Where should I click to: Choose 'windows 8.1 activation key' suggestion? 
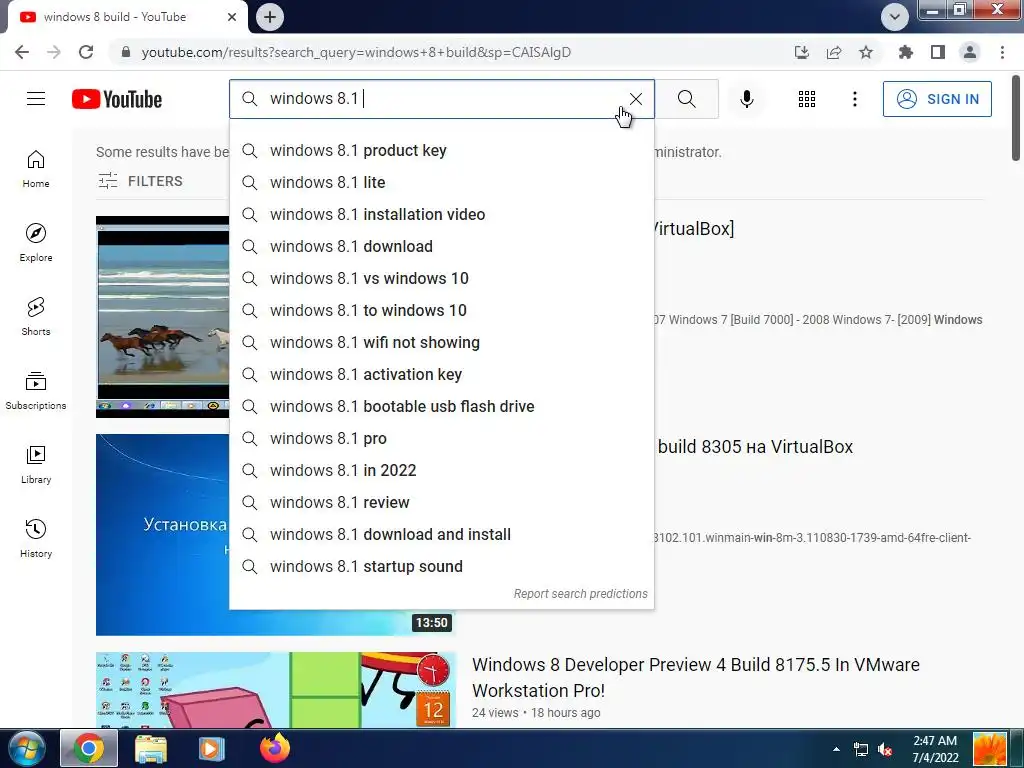[441, 374]
